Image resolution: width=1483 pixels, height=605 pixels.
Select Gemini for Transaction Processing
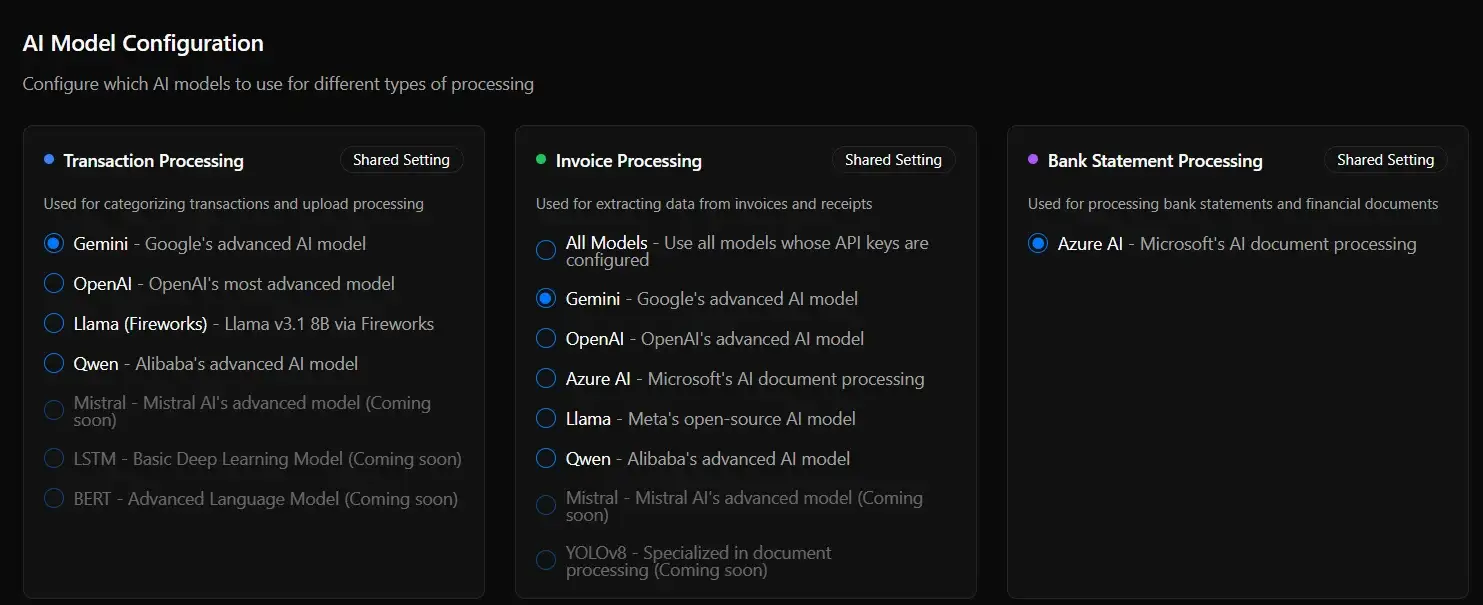54,243
